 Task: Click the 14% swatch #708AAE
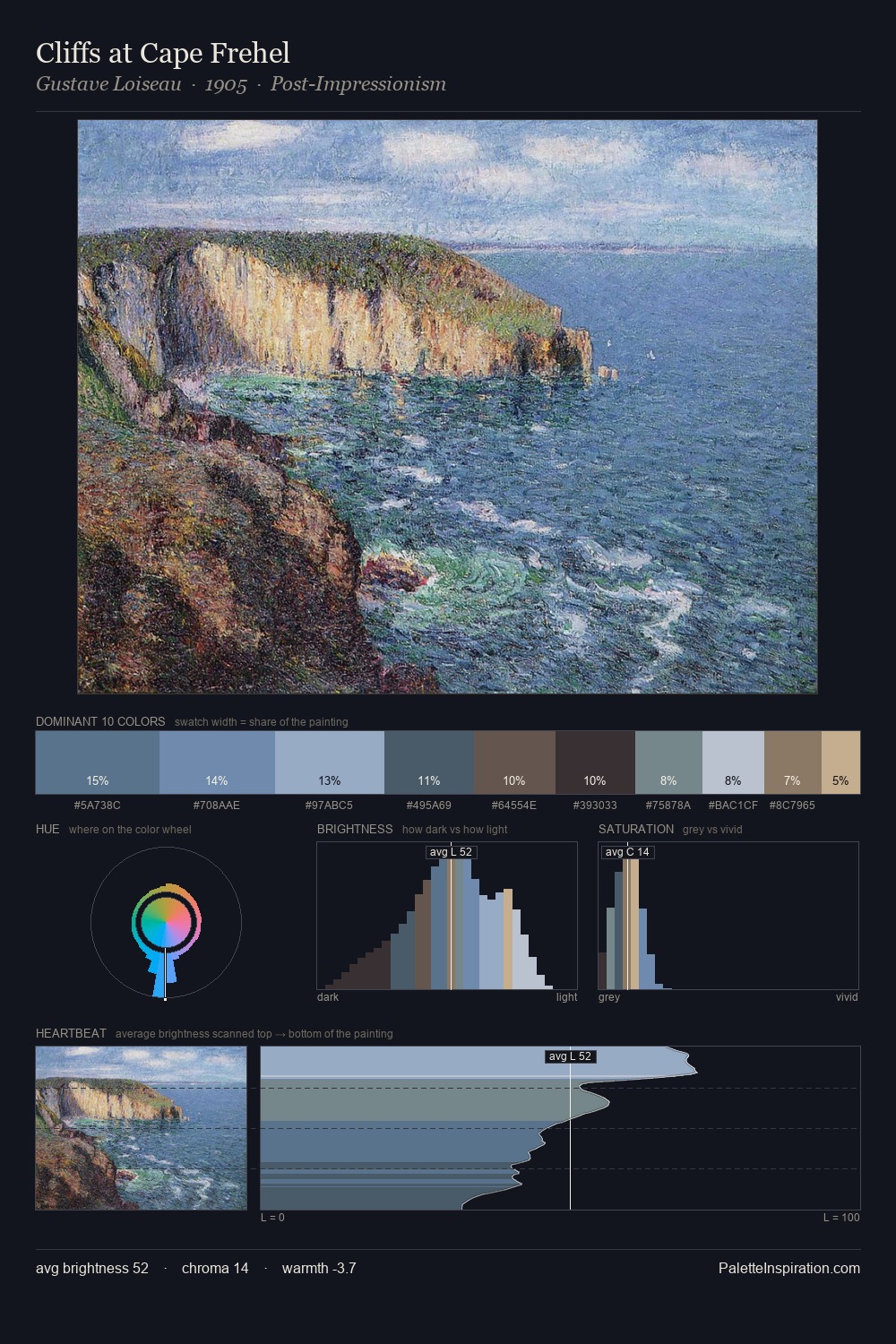coord(217,762)
